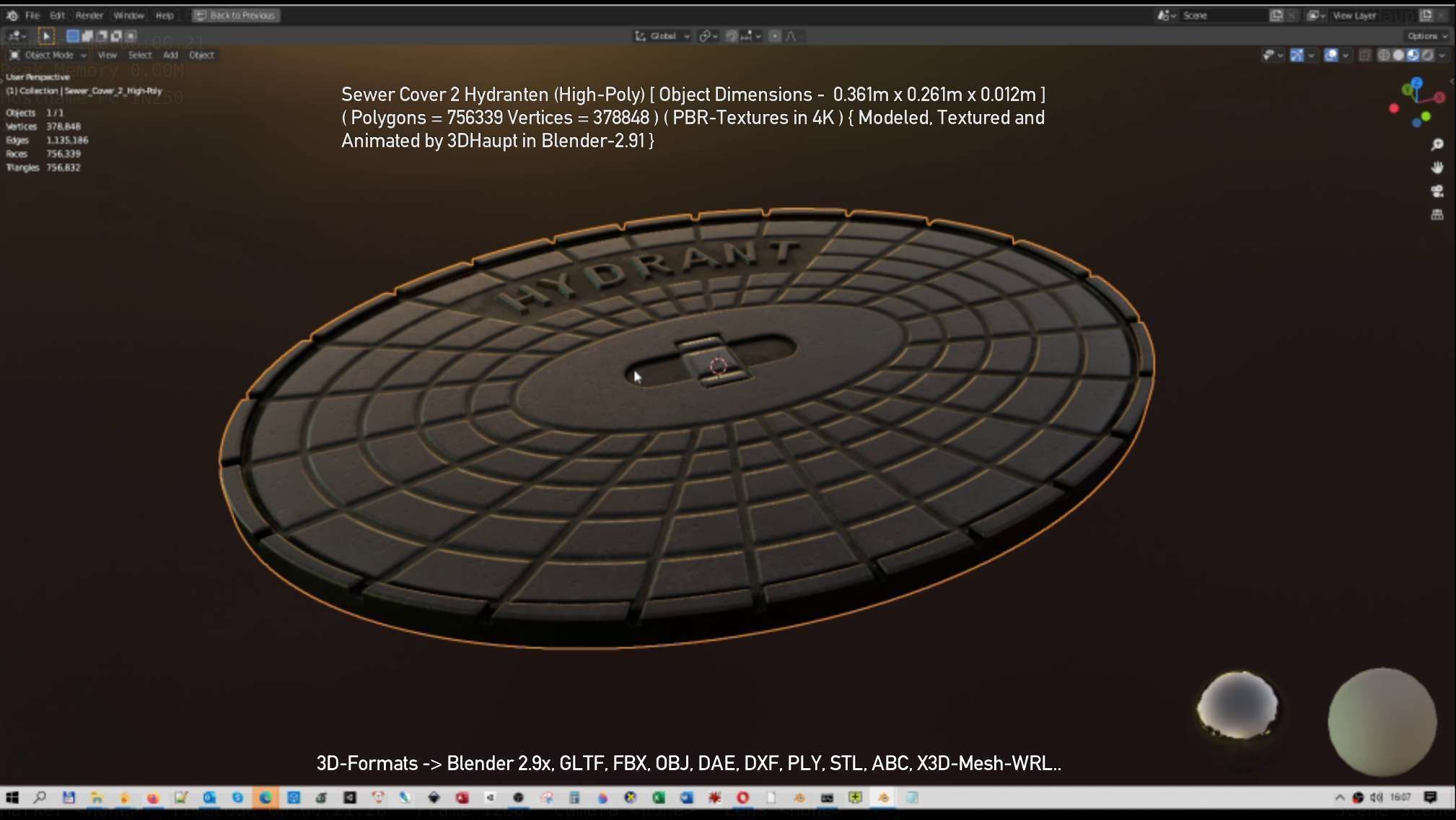
Task: Choose the Intersect selection mode icon
Action: point(131,35)
